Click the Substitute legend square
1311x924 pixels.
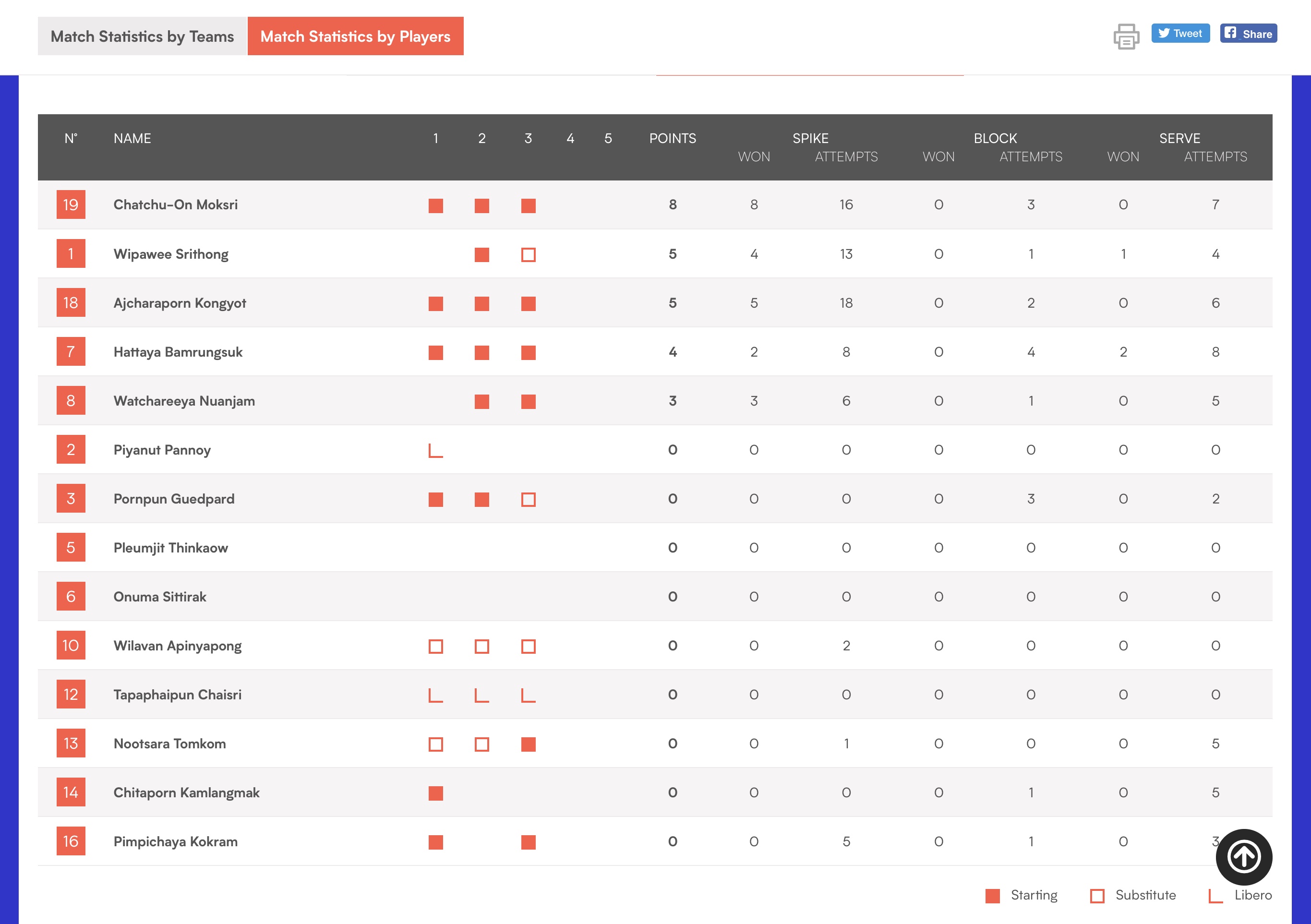(x=1097, y=896)
